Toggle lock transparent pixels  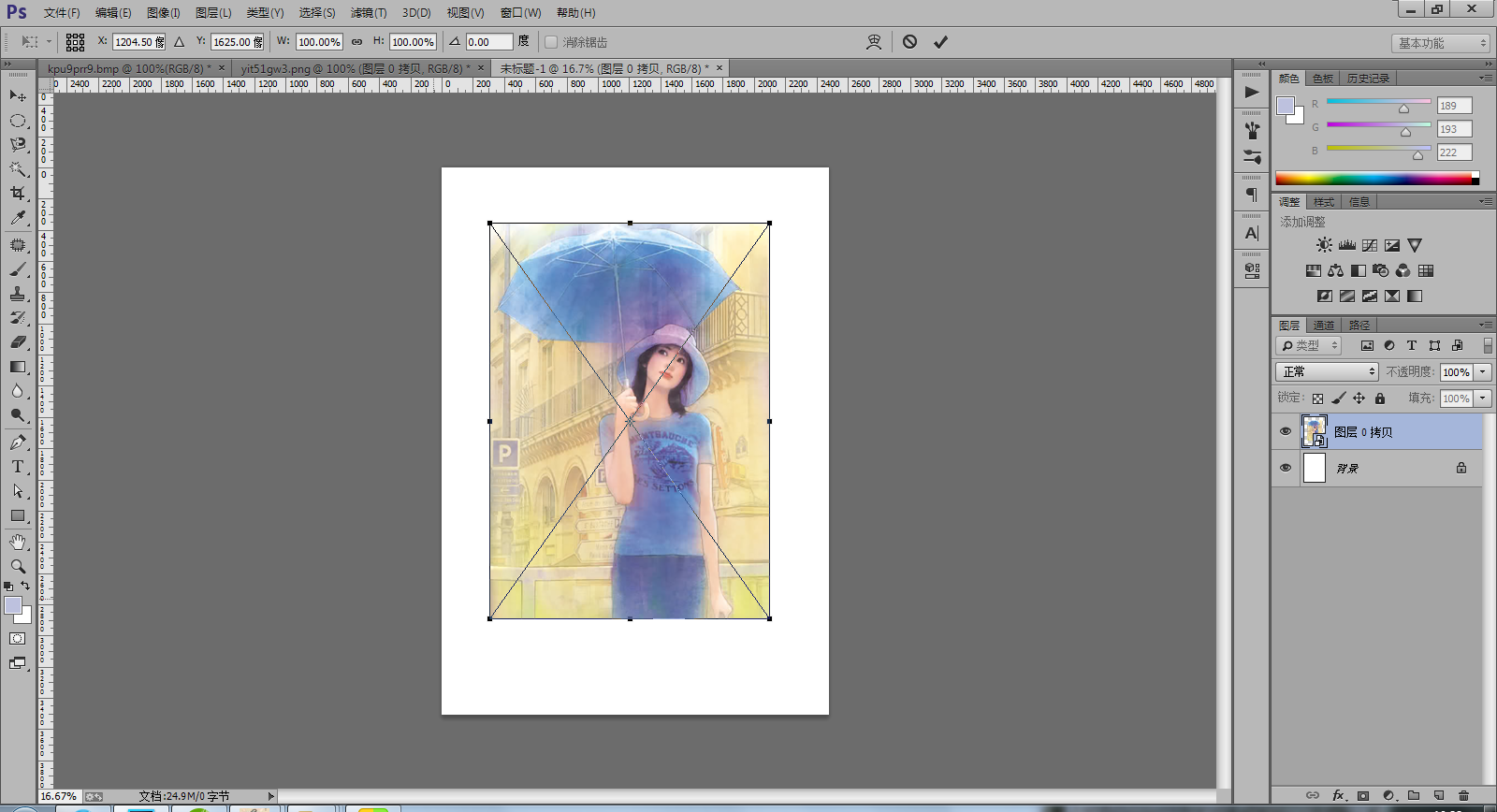coord(1317,399)
